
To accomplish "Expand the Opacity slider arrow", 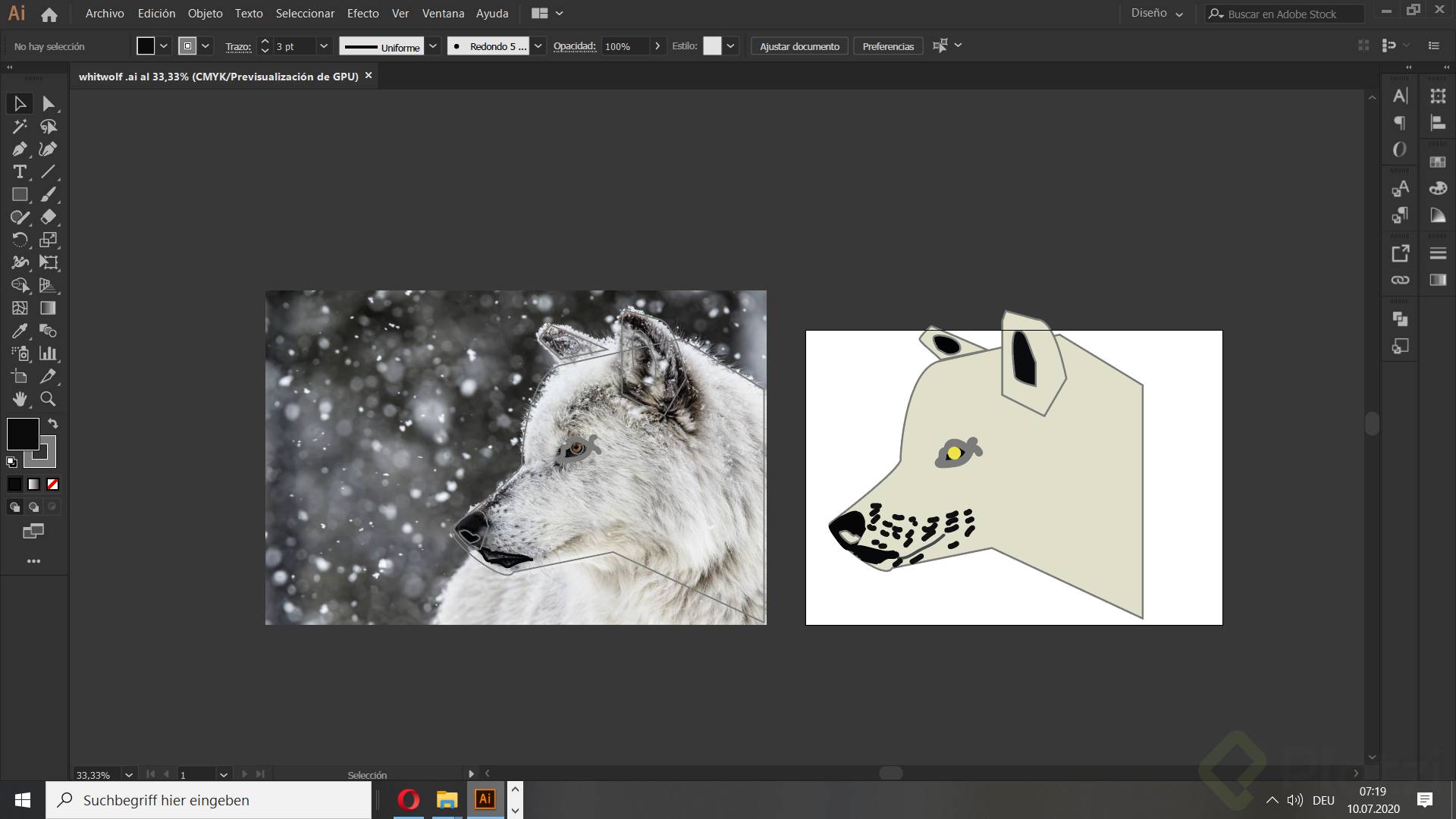I will (657, 46).
